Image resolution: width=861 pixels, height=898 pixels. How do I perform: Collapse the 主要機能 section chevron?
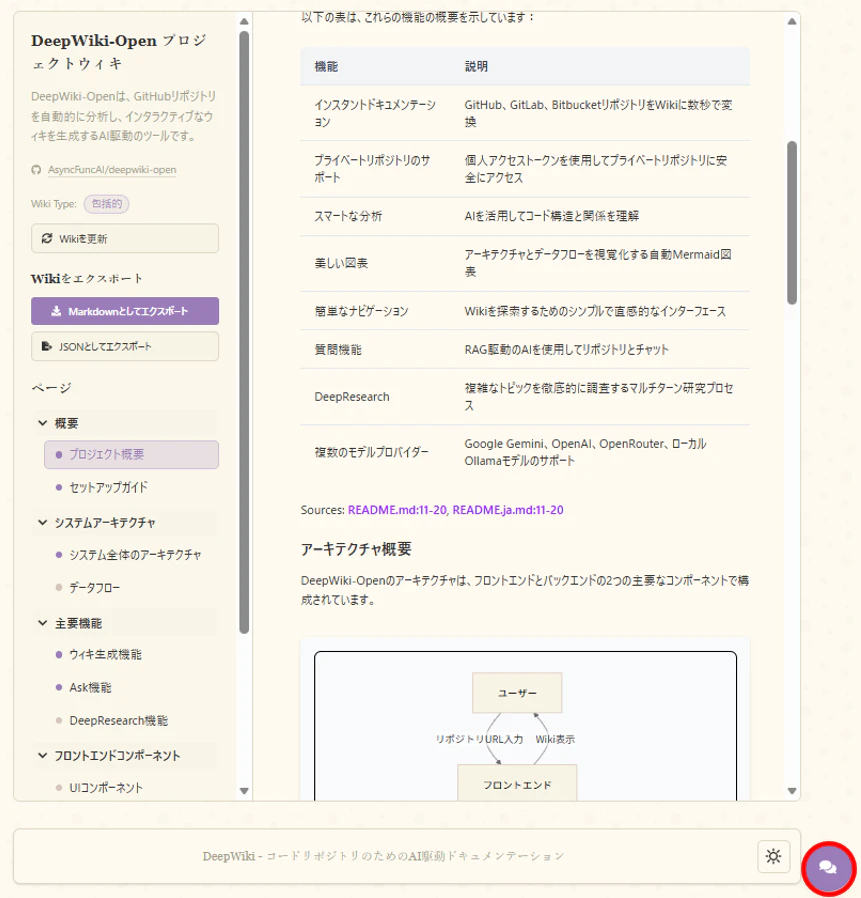tap(42, 623)
